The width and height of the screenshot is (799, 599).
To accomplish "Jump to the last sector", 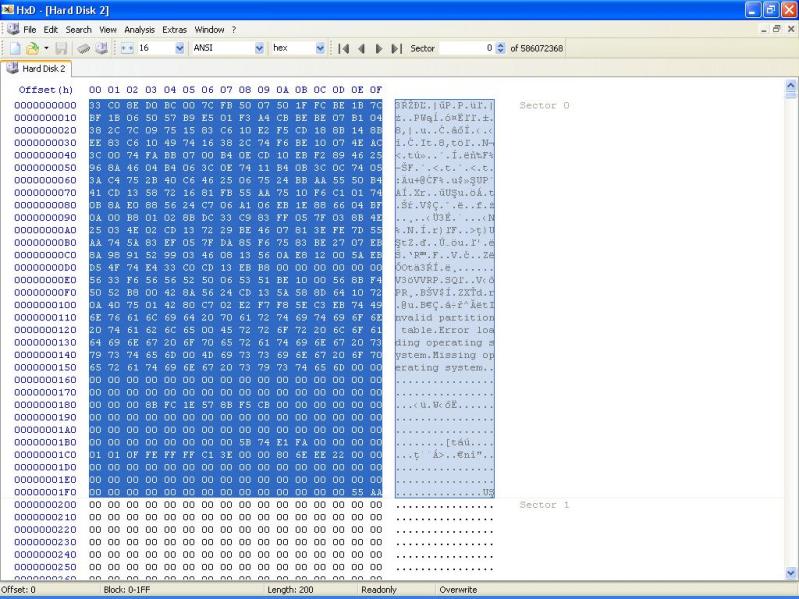I will point(396,48).
